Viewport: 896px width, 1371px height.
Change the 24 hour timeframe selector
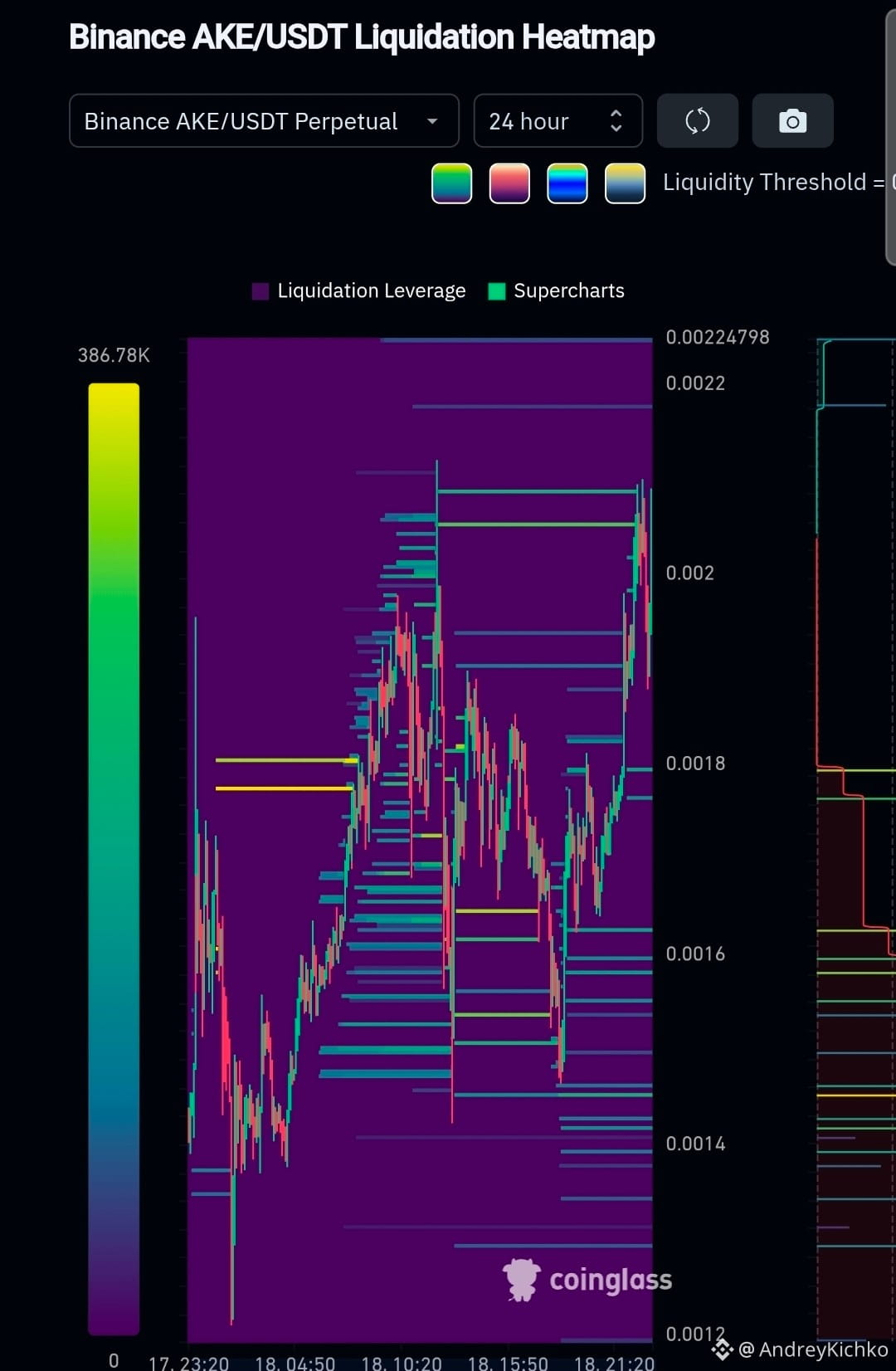(x=558, y=121)
